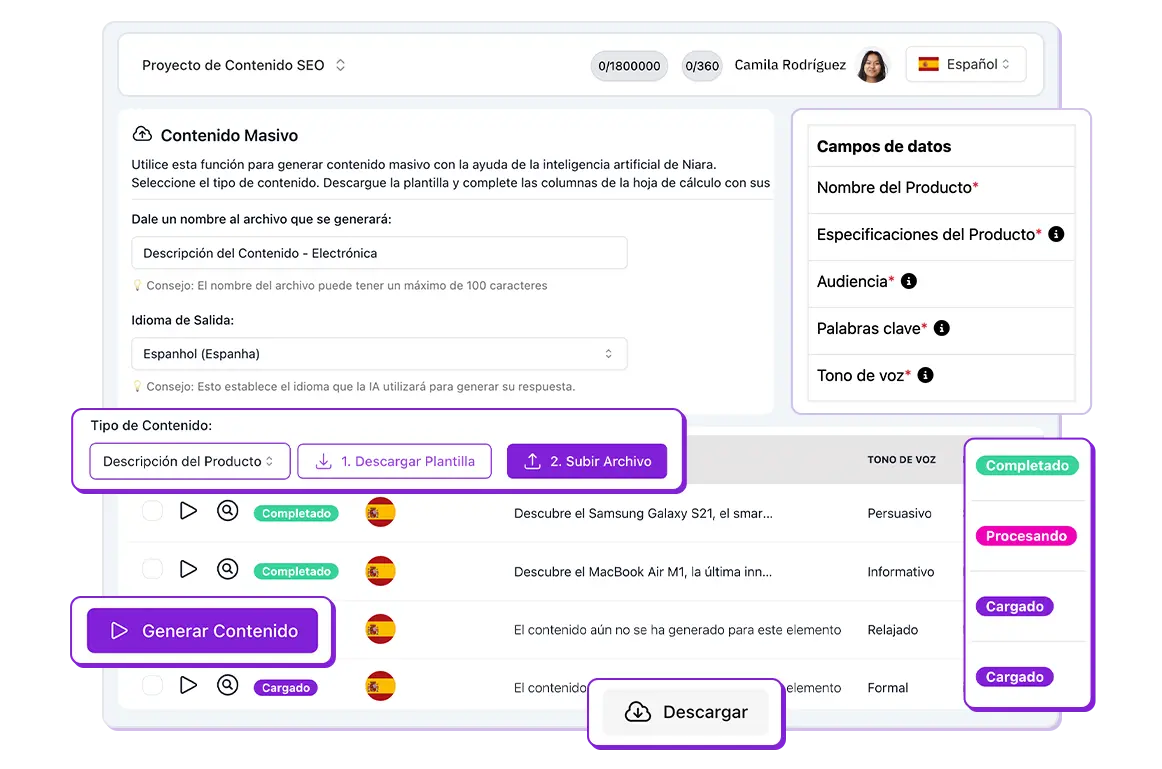
Task: Open Camila Rodríguez's profile avatar
Action: pos(872,64)
